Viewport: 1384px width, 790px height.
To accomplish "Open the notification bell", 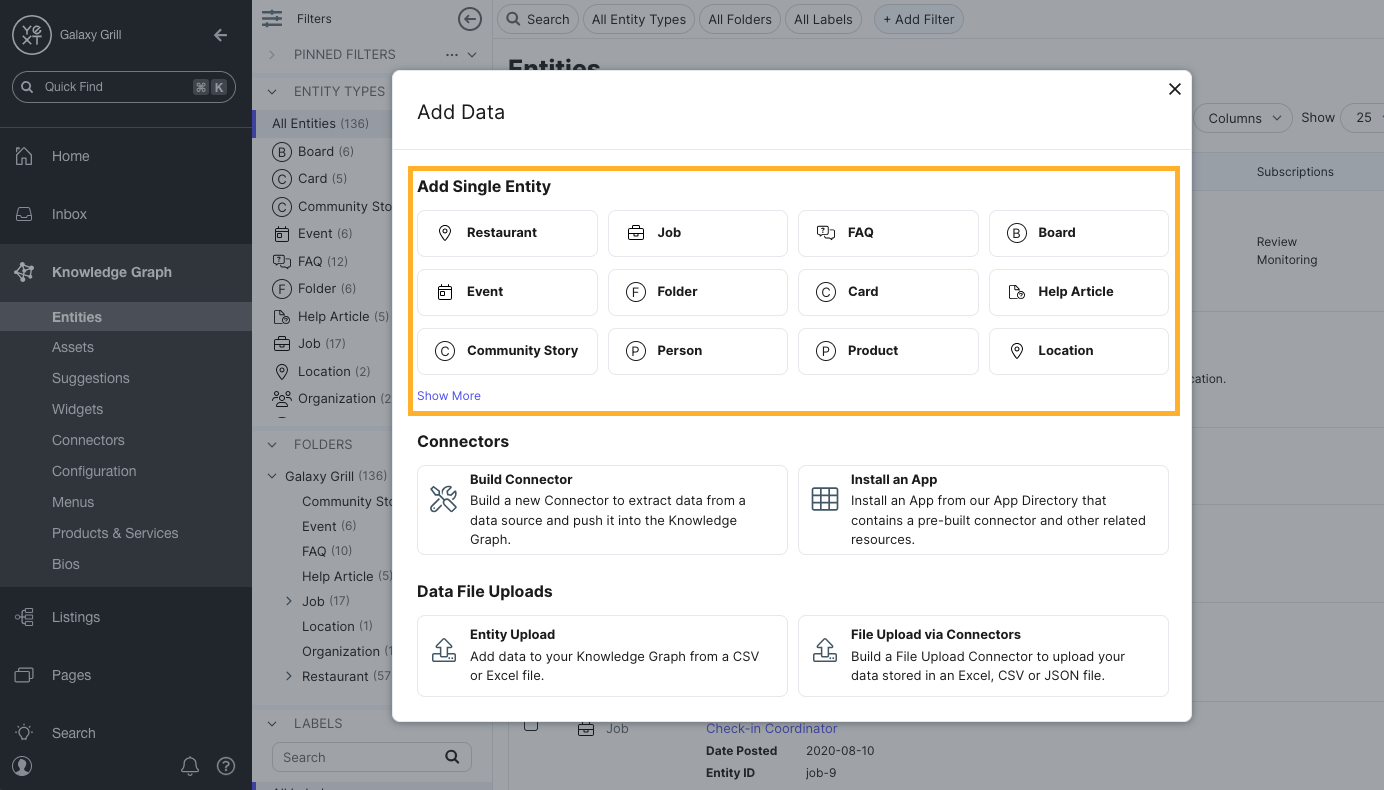I will click(x=190, y=766).
